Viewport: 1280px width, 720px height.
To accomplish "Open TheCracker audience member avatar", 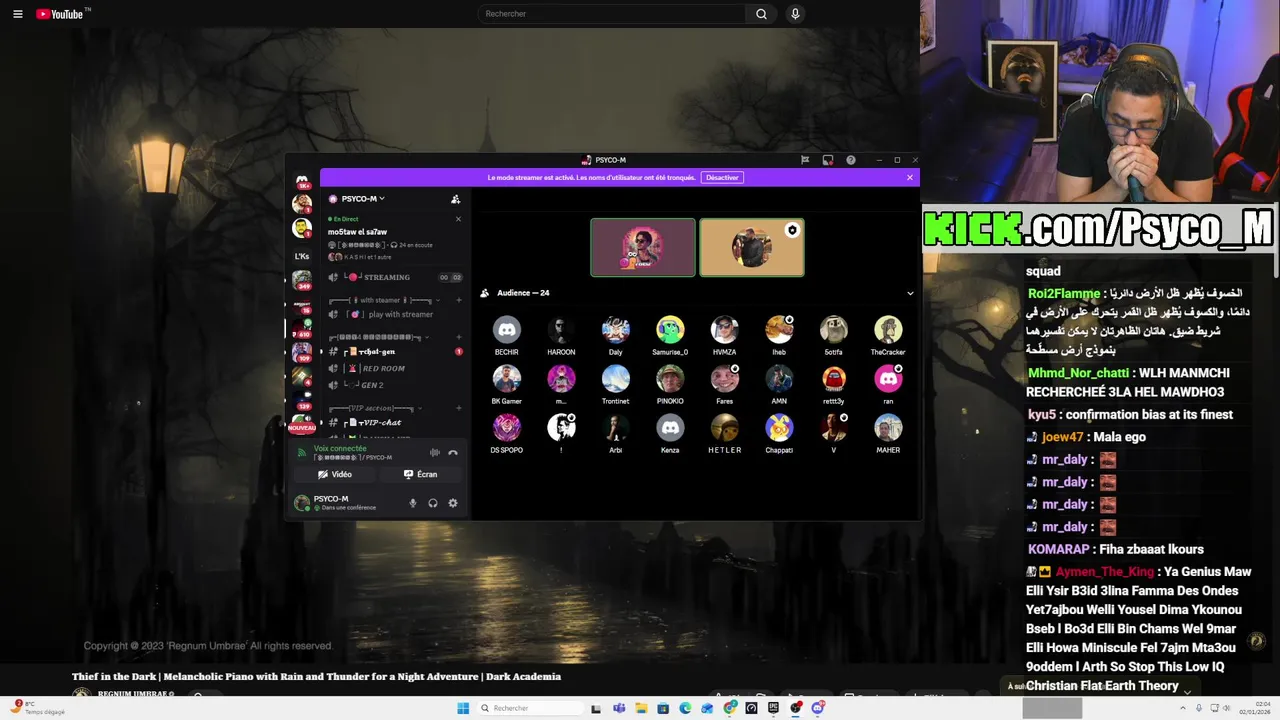I will pos(888,329).
